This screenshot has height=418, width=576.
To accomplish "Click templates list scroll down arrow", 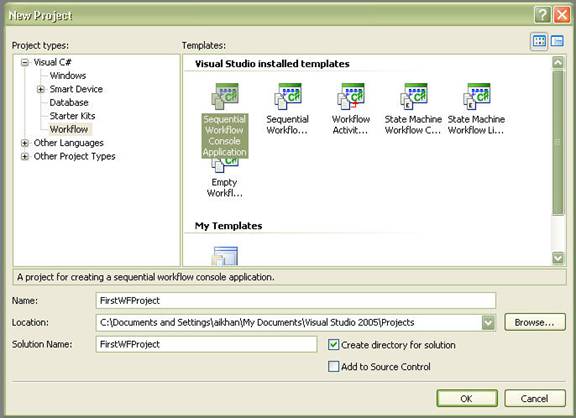I will 558,258.
